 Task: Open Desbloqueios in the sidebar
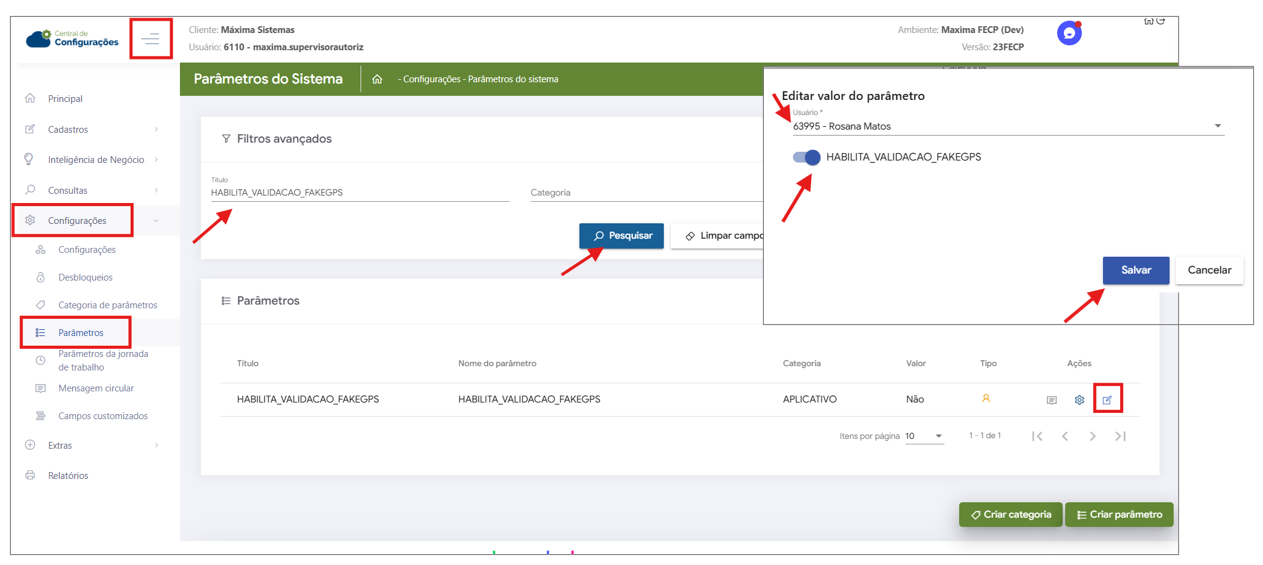[x=85, y=277]
